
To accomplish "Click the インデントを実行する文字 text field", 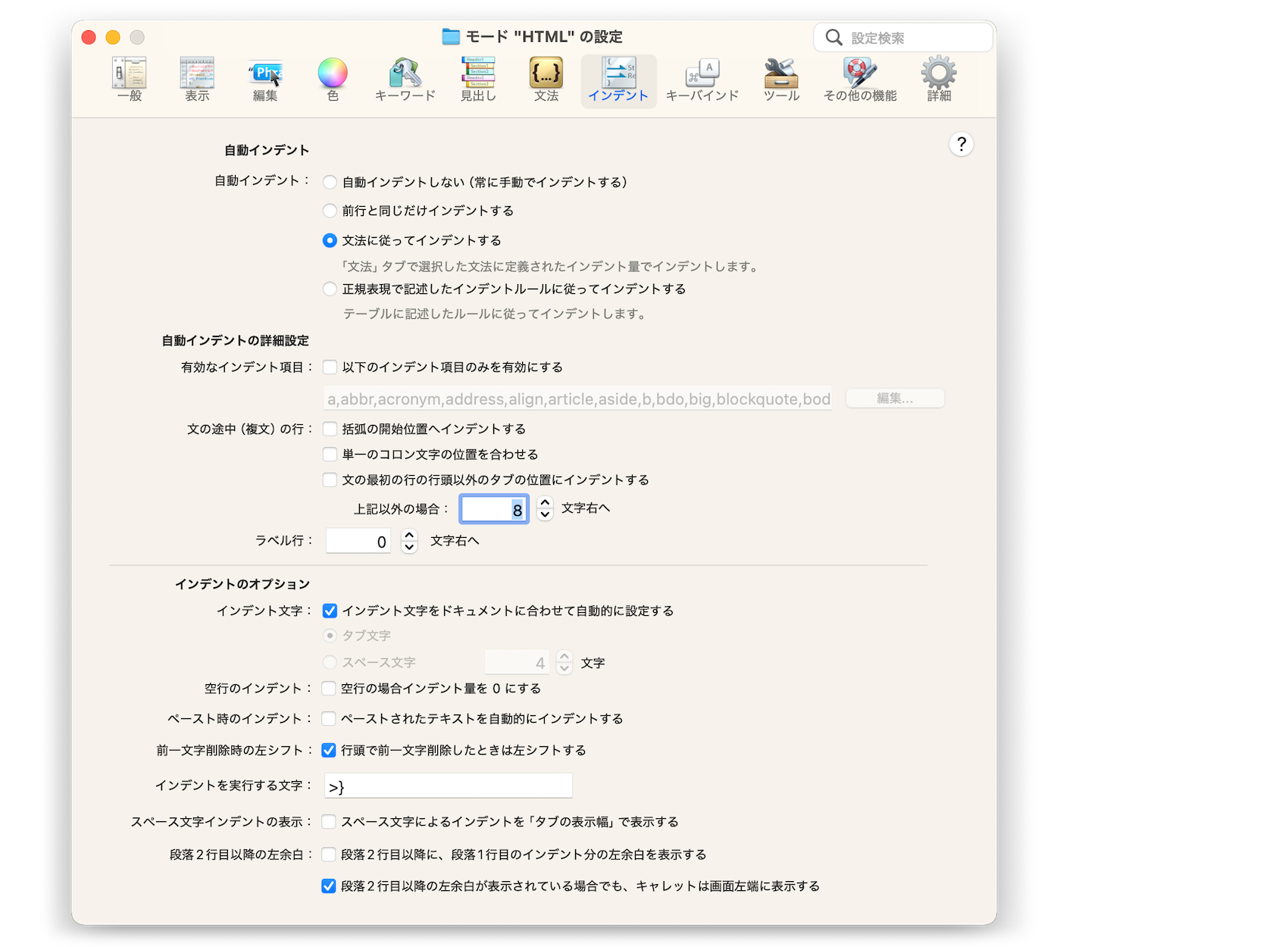I will (x=449, y=786).
